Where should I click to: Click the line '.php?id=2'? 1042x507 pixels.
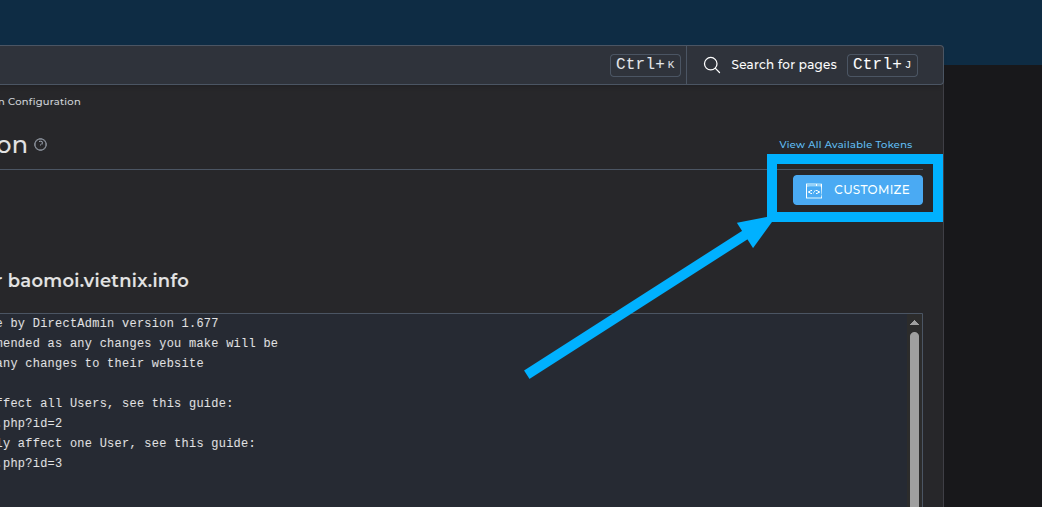(x=31, y=423)
